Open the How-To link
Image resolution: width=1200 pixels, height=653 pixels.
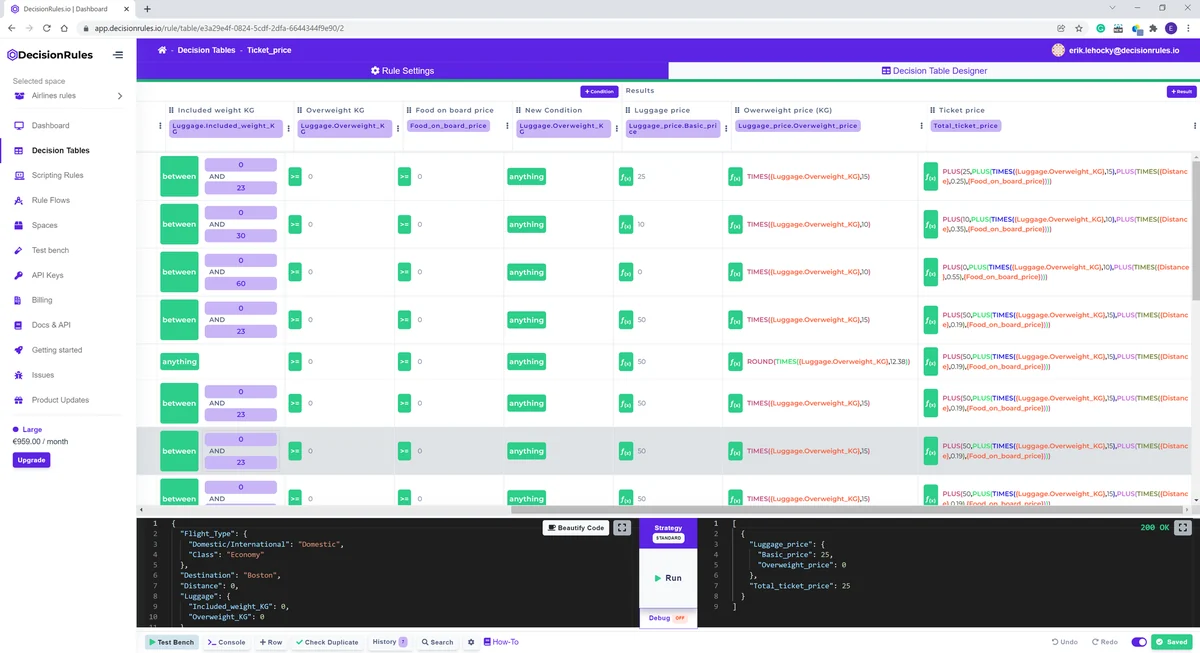pos(501,642)
